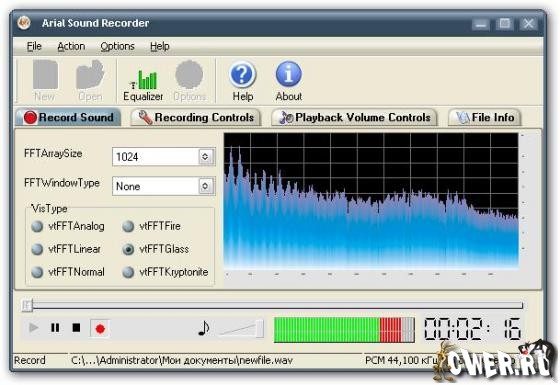Switch to the Record Sound tab
Screen dimensions: 560x385
tap(68, 117)
